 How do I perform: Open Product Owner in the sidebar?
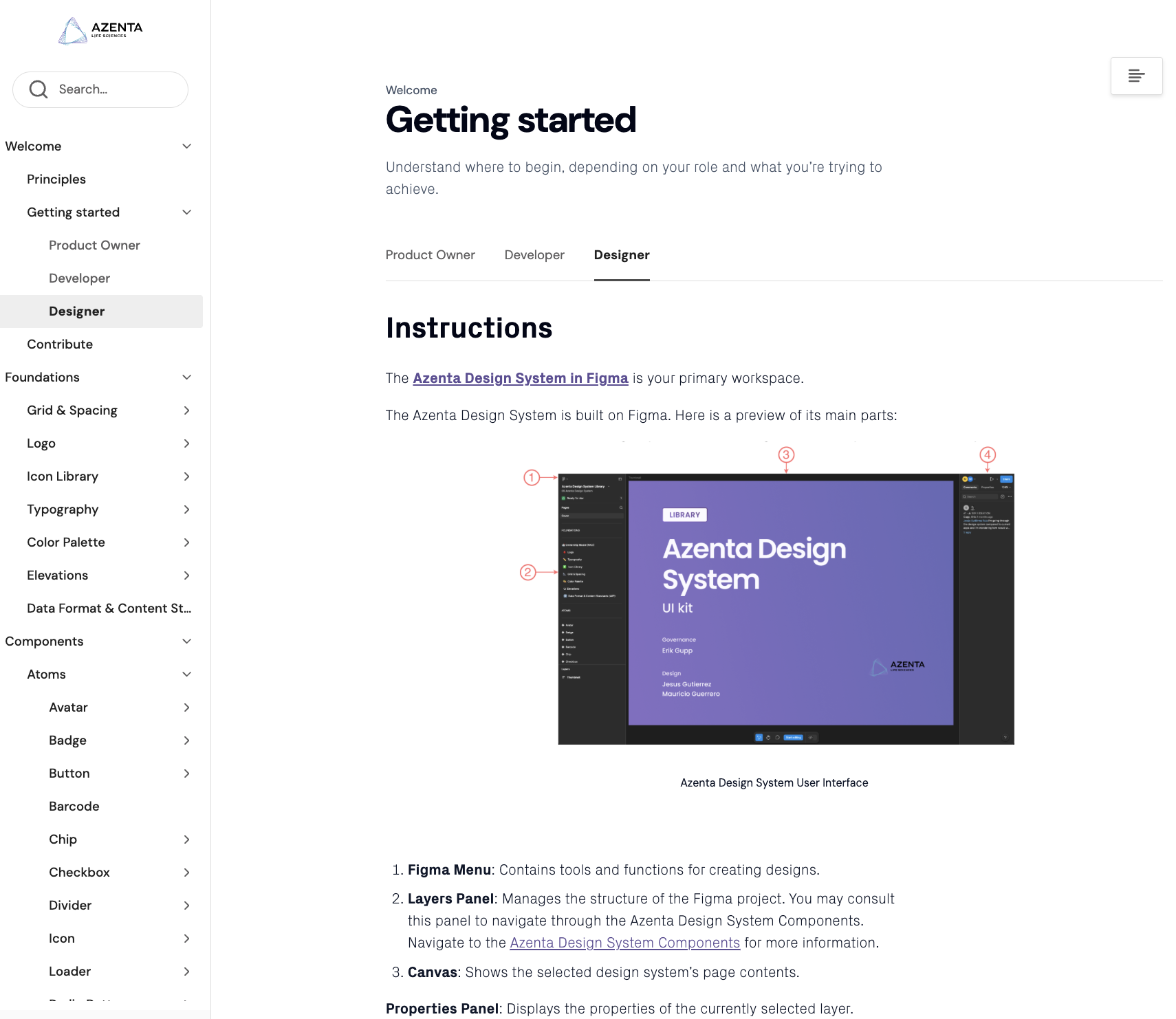click(94, 245)
